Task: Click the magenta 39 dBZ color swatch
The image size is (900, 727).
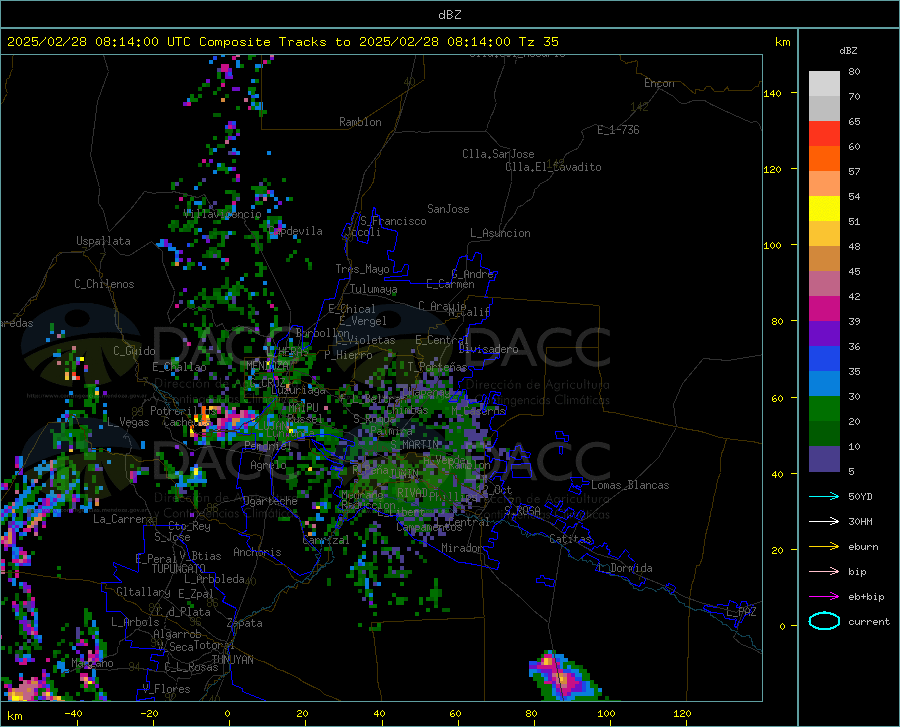Action: [824, 309]
